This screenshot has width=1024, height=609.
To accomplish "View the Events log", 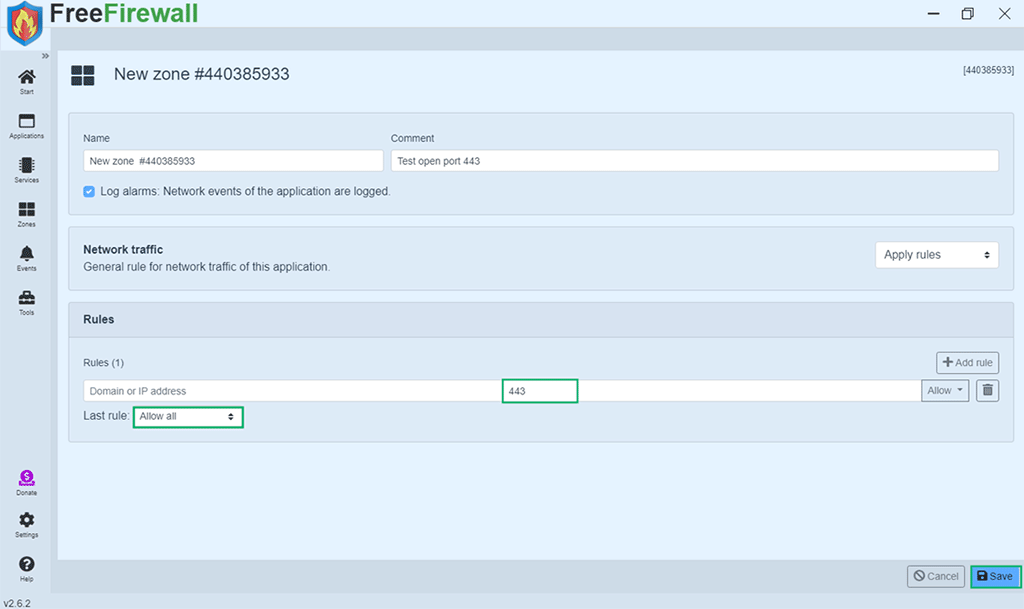I will [26, 257].
